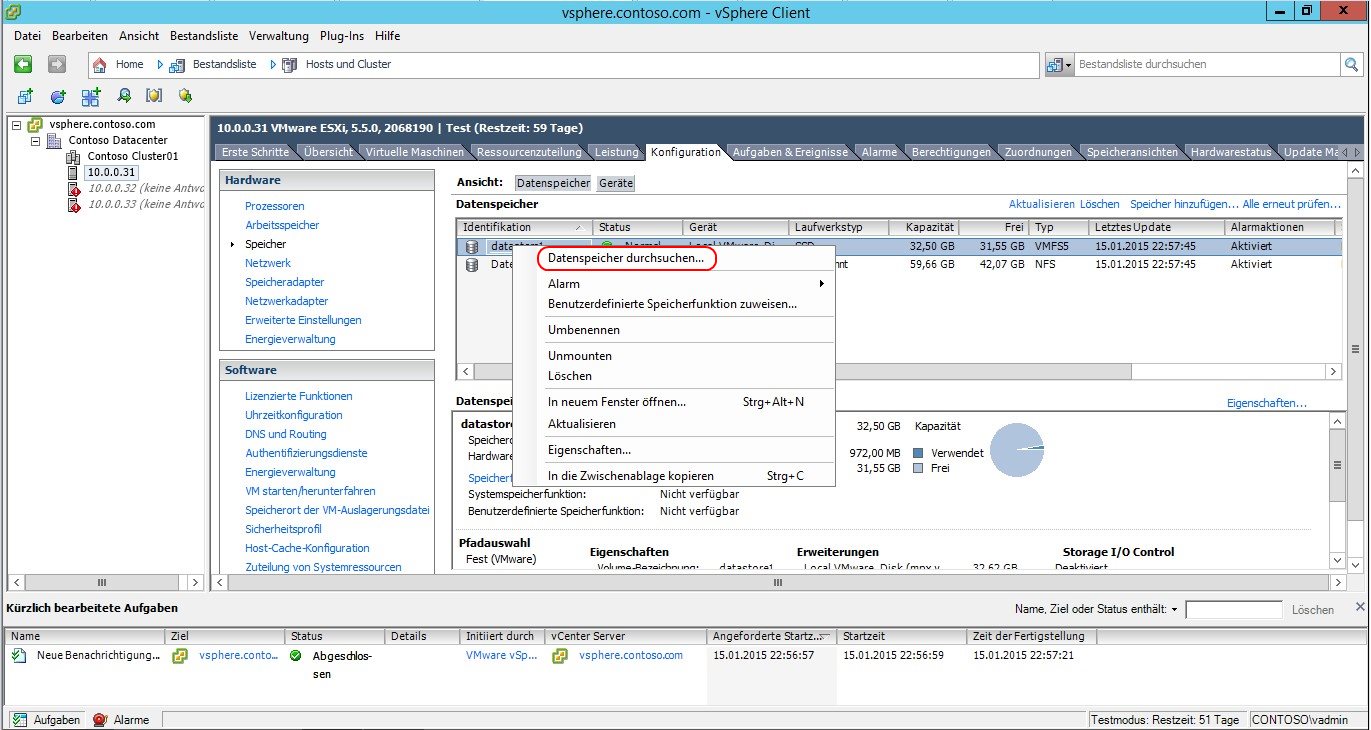Click the error host icon for 10.0.0.32
Viewport: 1371px width, 730px height.
click(x=73, y=189)
